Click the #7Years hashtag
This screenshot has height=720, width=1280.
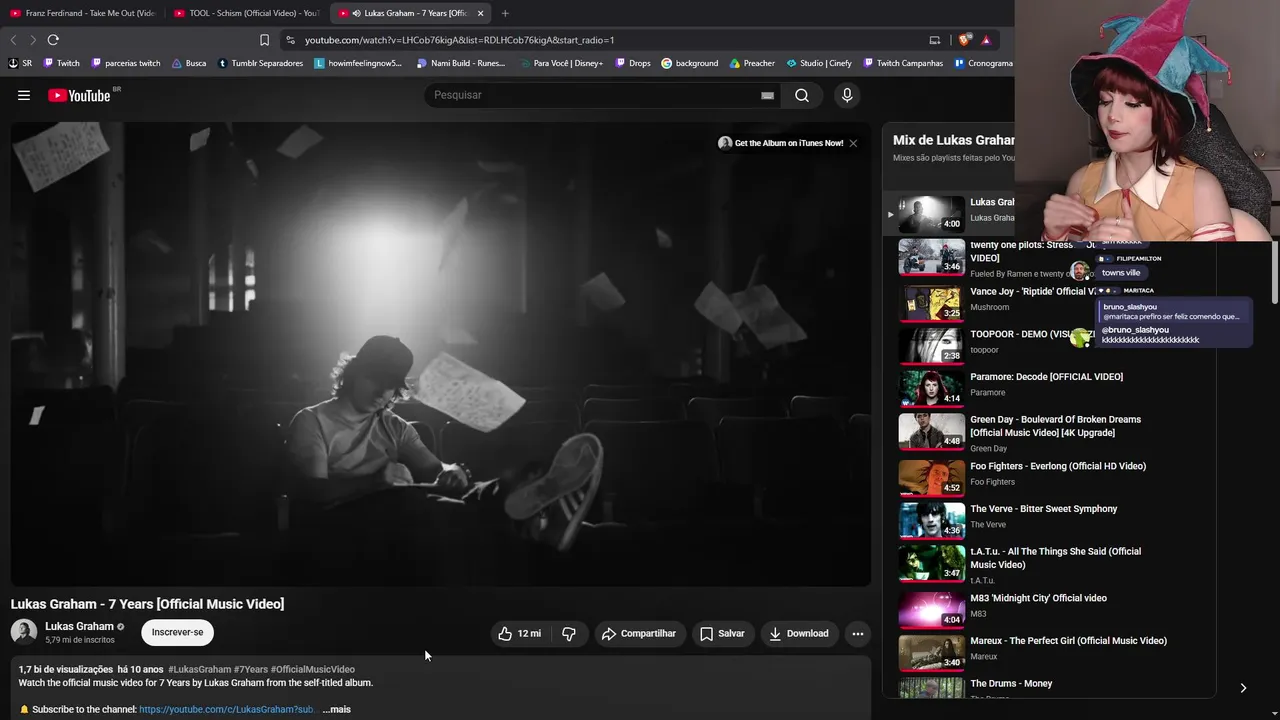coord(251,669)
